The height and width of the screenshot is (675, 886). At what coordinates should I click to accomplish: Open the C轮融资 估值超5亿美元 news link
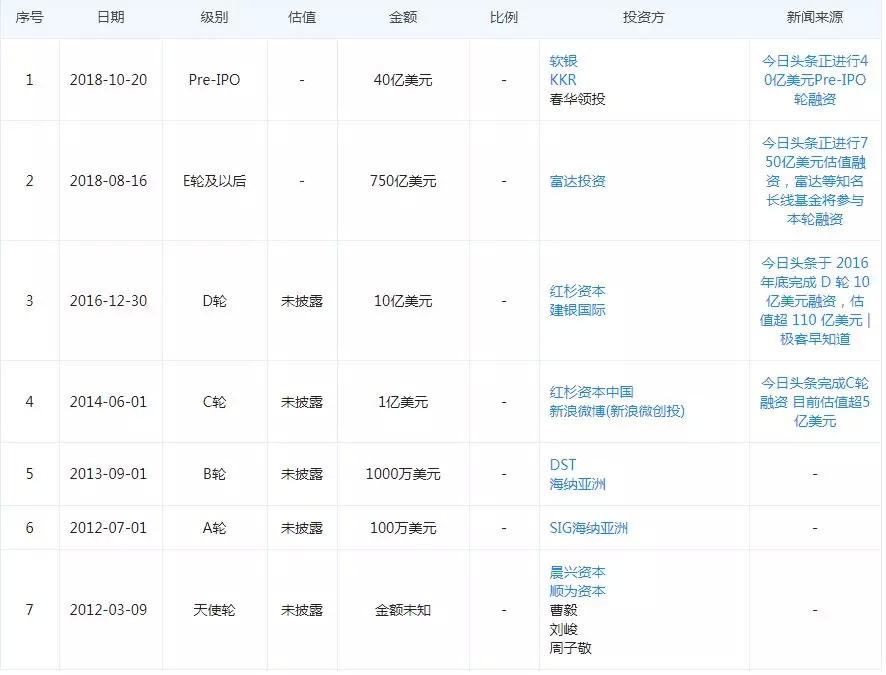click(x=816, y=402)
